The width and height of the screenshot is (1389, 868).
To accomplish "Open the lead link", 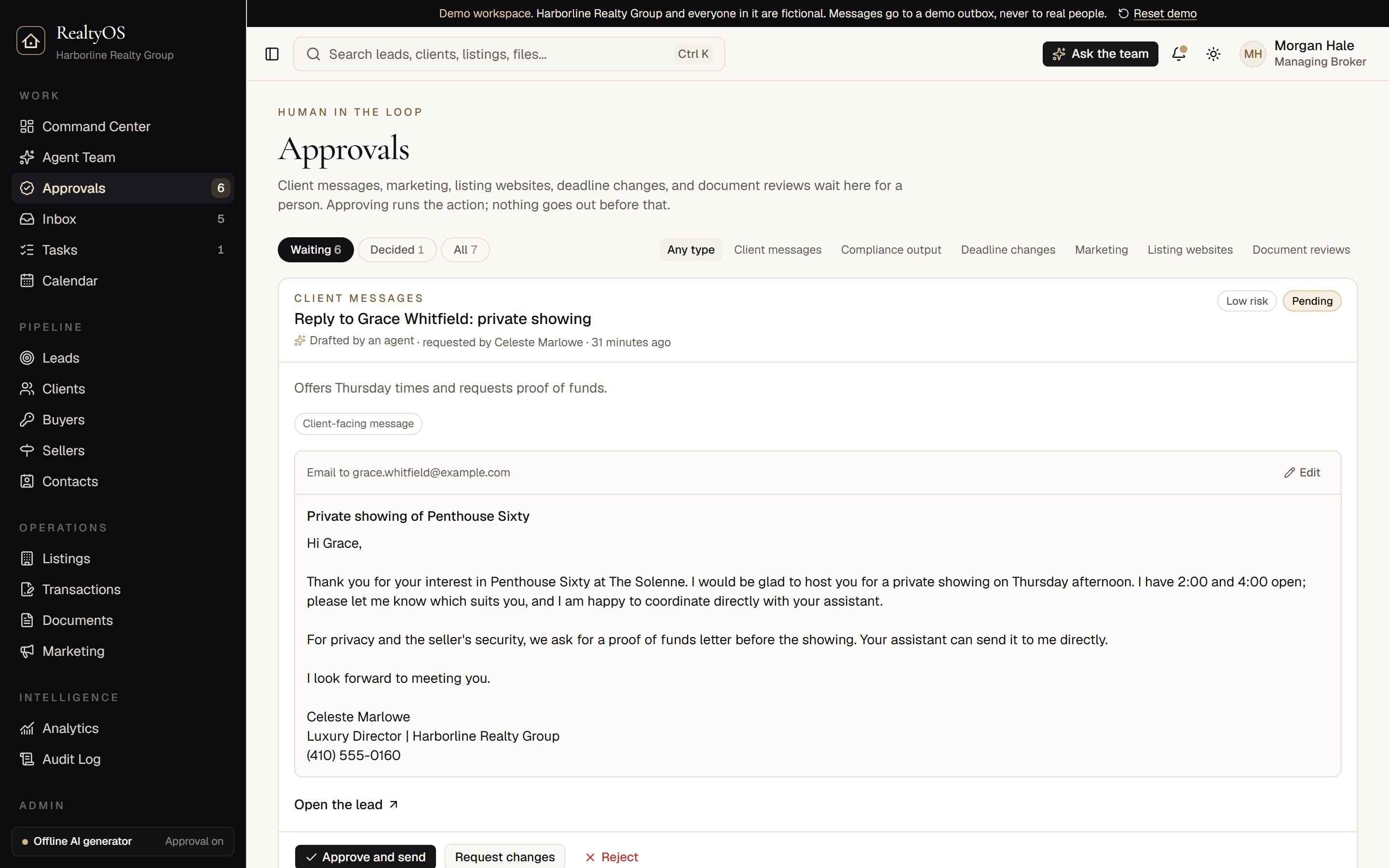I will 346,804.
